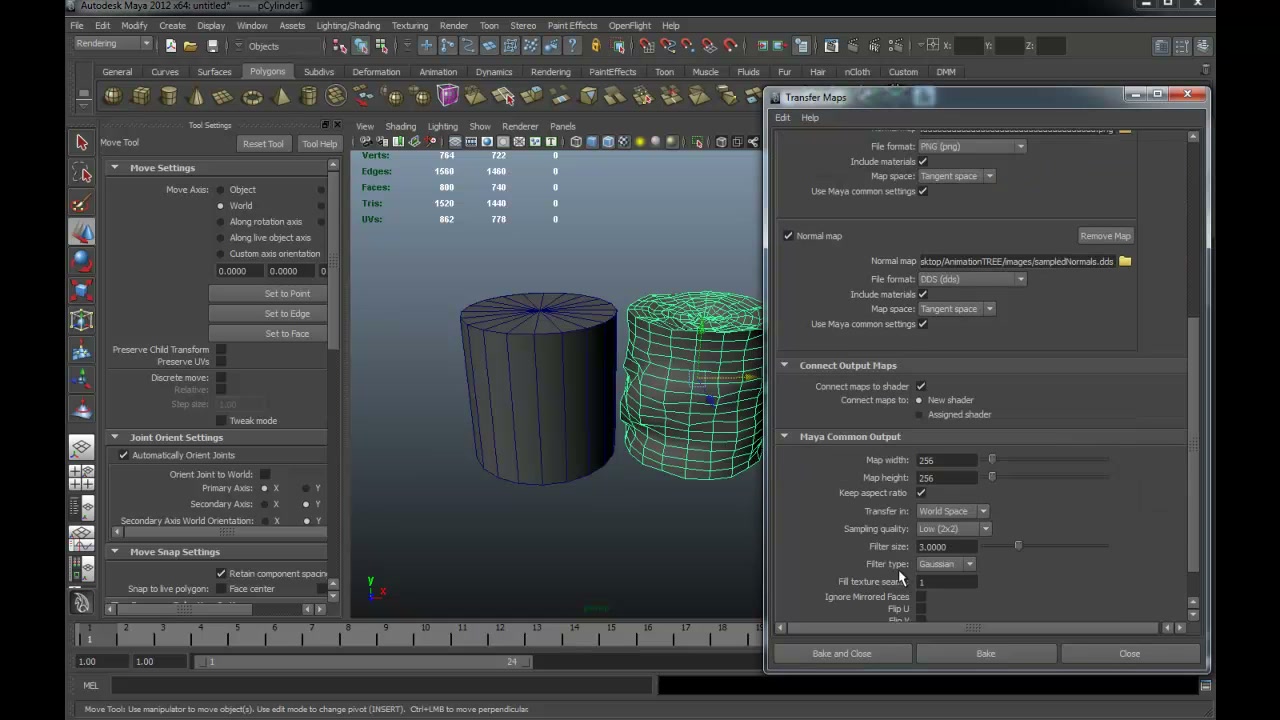Click the open scene folder icon
1280x720 pixels.
(191, 46)
